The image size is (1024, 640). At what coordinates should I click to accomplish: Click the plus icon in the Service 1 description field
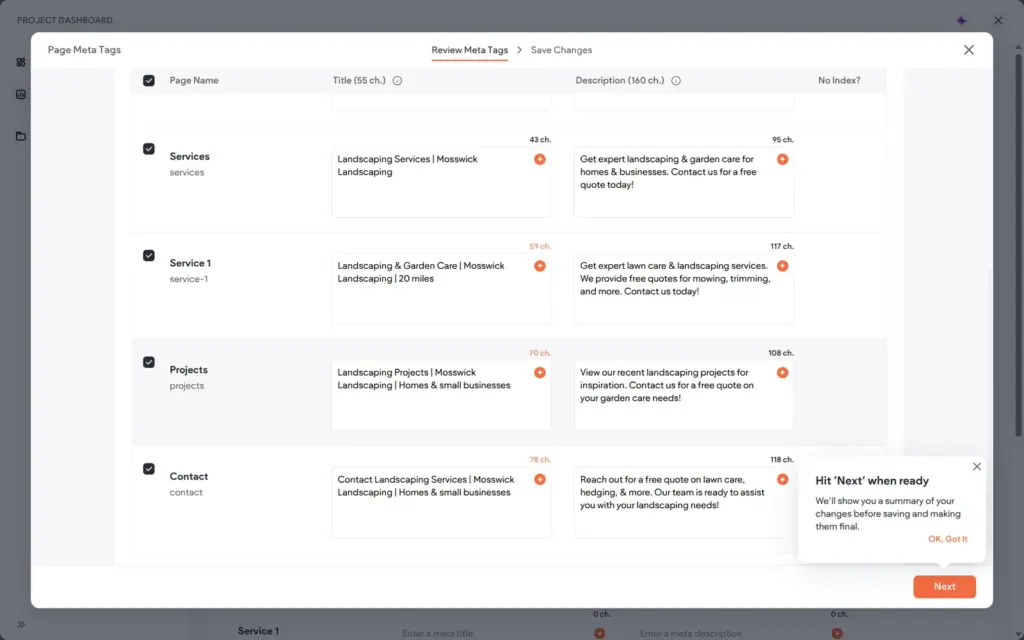tap(782, 266)
